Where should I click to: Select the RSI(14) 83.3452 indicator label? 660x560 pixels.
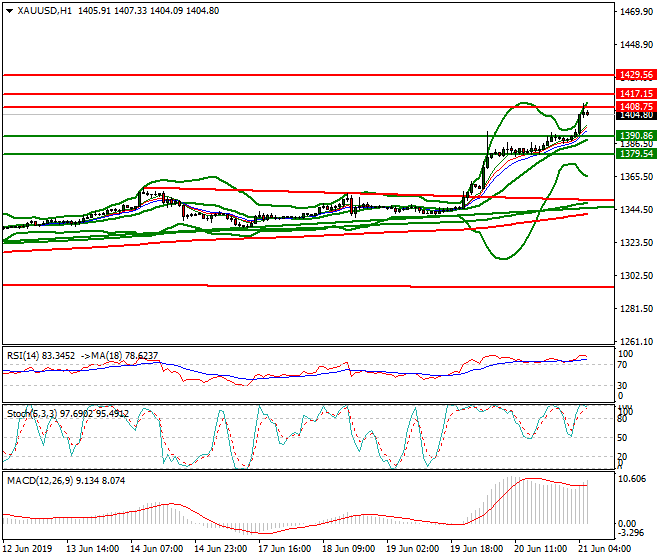41,356
